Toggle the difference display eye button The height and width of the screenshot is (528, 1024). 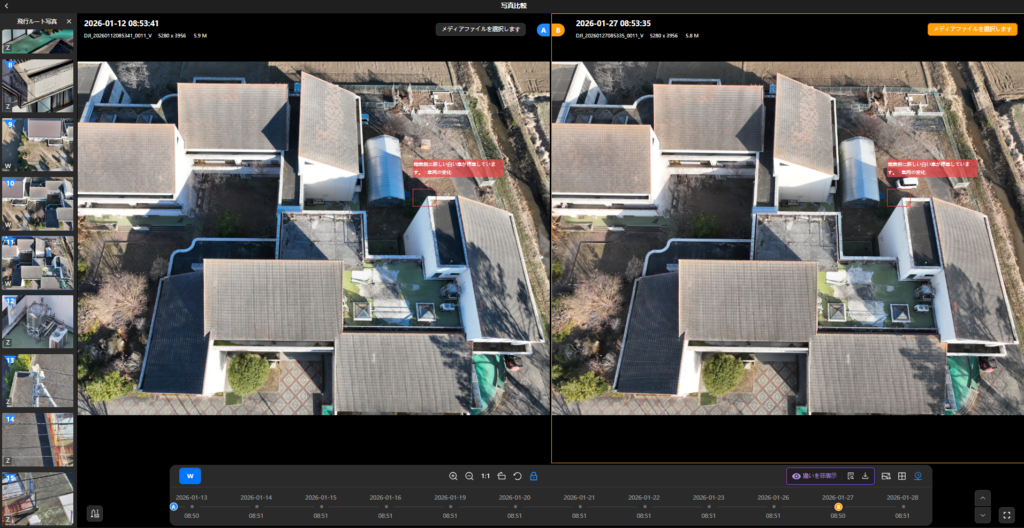point(814,476)
